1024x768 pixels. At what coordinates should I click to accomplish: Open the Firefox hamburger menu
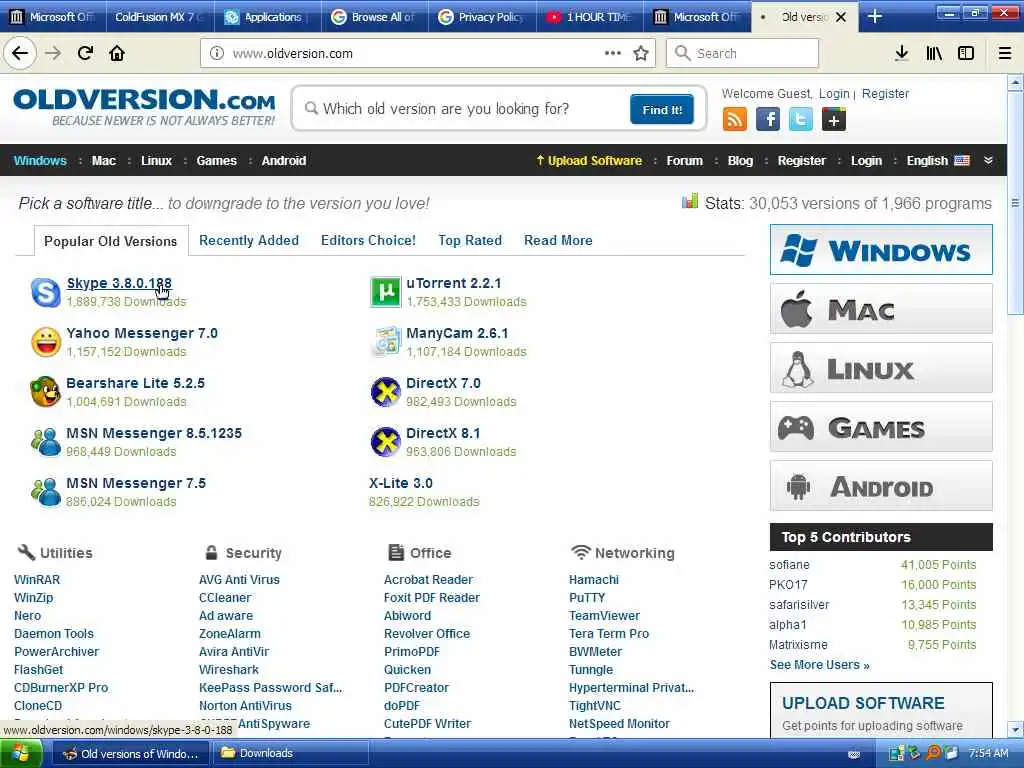(x=1004, y=53)
